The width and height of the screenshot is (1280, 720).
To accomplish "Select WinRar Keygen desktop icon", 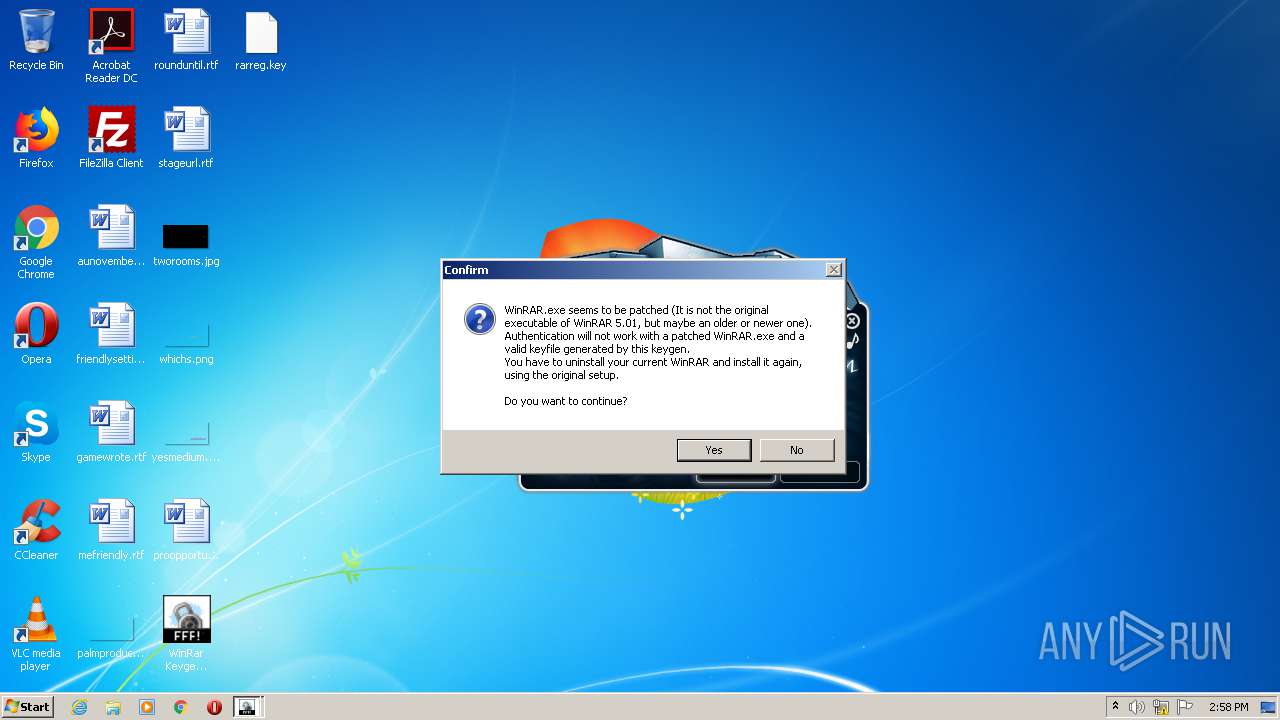I will (x=186, y=635).
